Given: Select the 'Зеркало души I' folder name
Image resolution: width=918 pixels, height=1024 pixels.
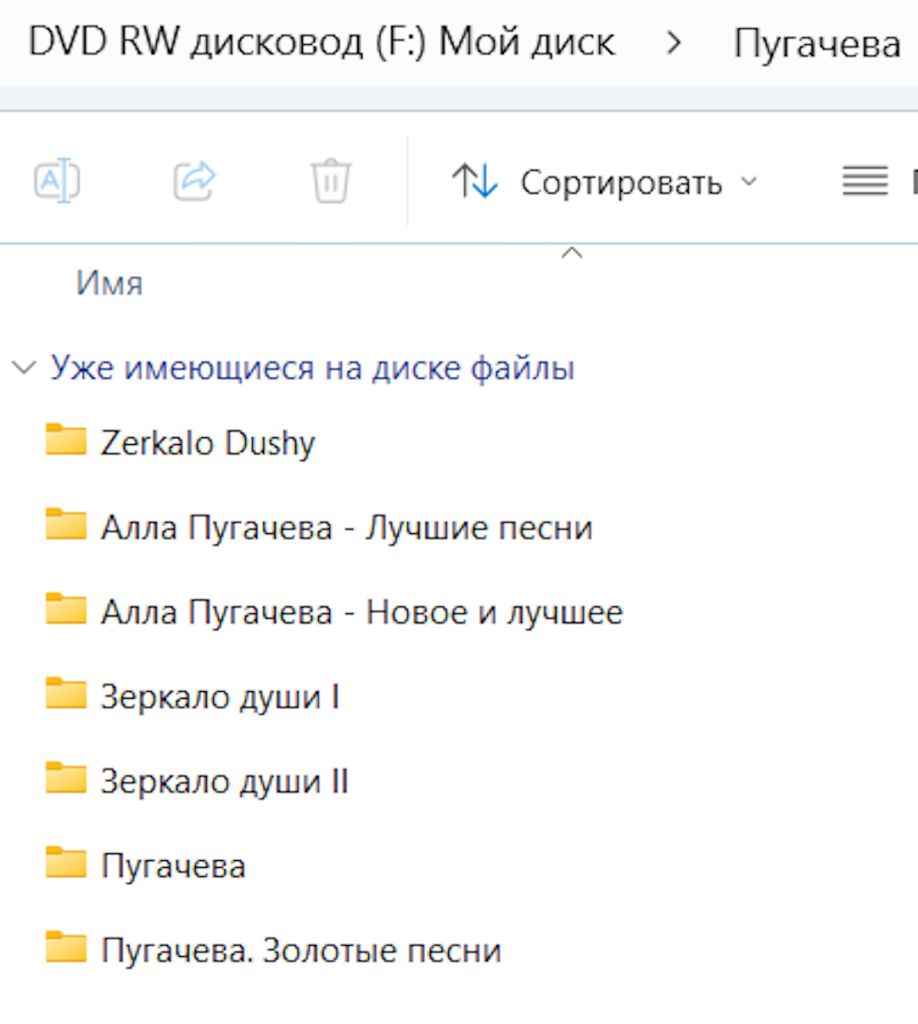Looking at the screenshot, I should pos(220,697).
